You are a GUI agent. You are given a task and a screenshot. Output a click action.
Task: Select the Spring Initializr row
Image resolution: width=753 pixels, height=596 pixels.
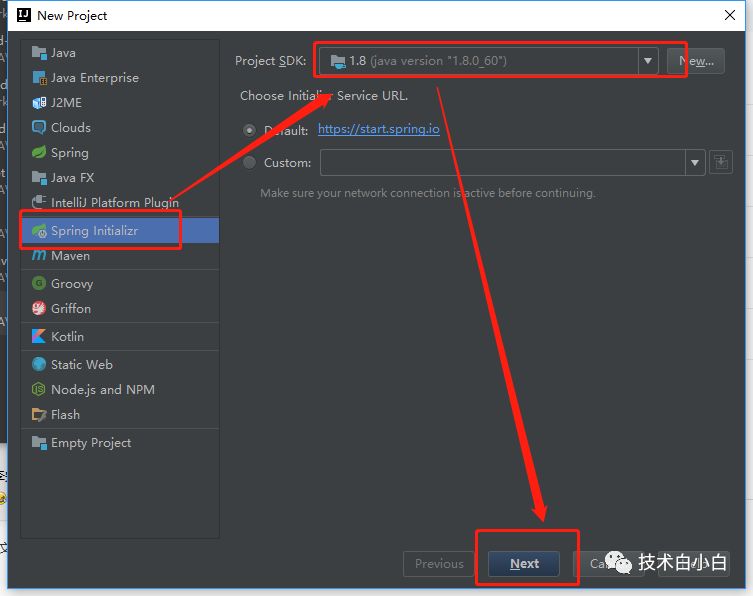tap(120, 231)
